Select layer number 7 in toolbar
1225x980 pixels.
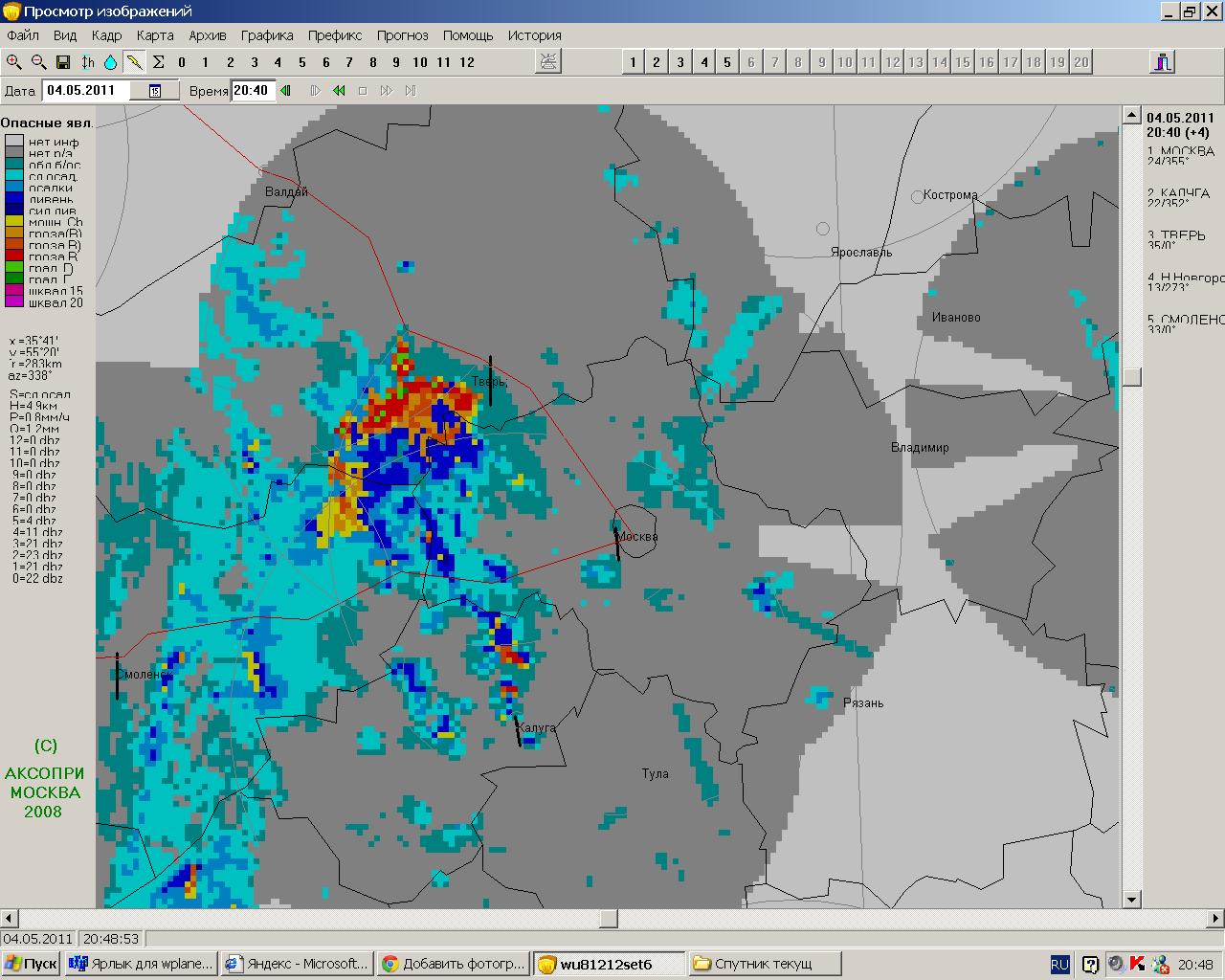point(349,62)
